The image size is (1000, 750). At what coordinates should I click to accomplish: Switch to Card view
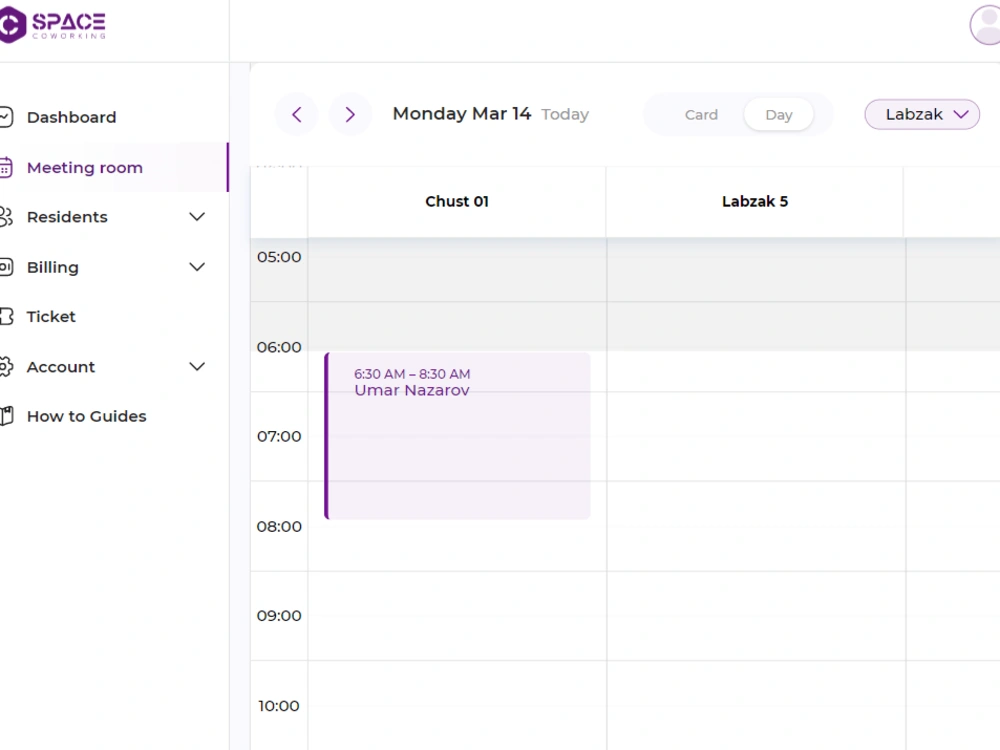701,115
